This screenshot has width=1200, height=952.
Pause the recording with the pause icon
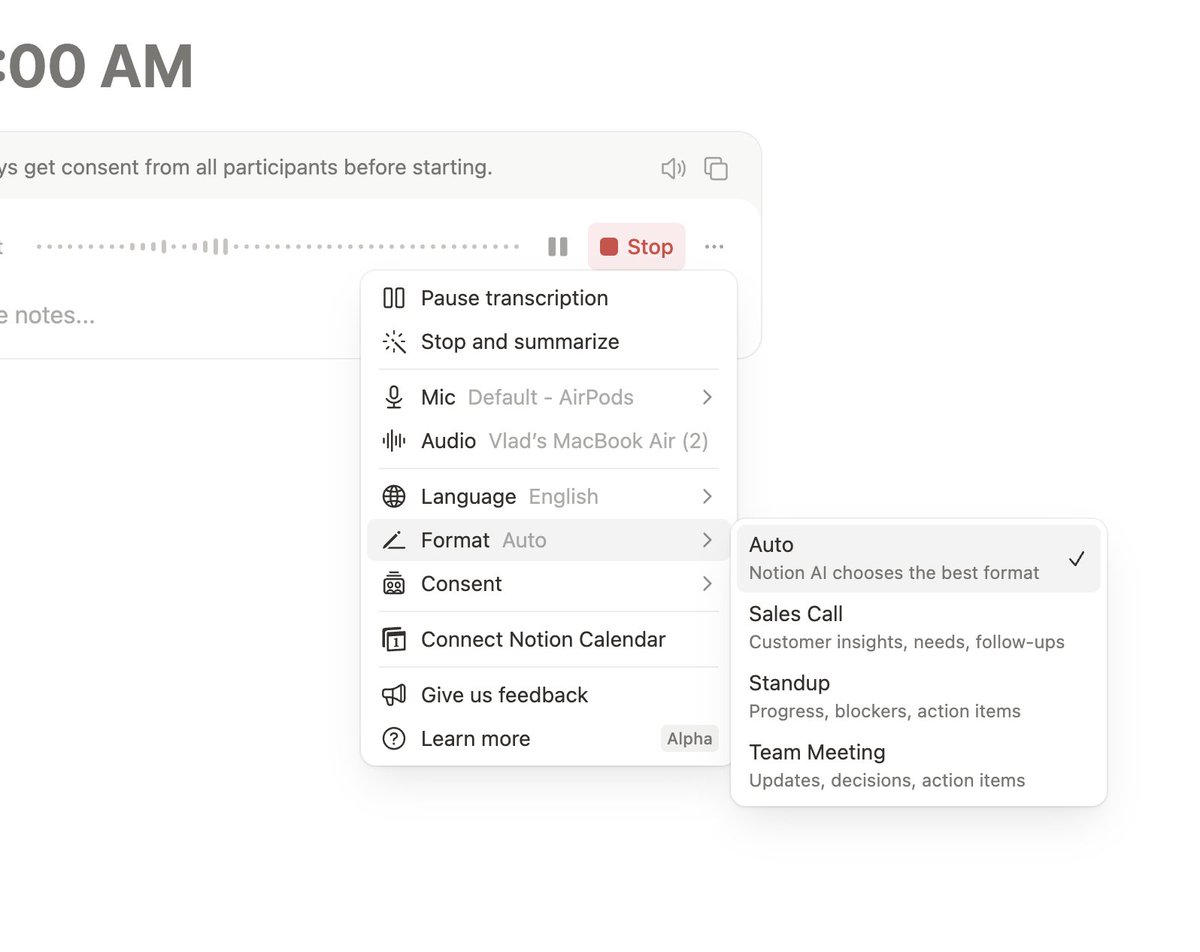point(558,247)
